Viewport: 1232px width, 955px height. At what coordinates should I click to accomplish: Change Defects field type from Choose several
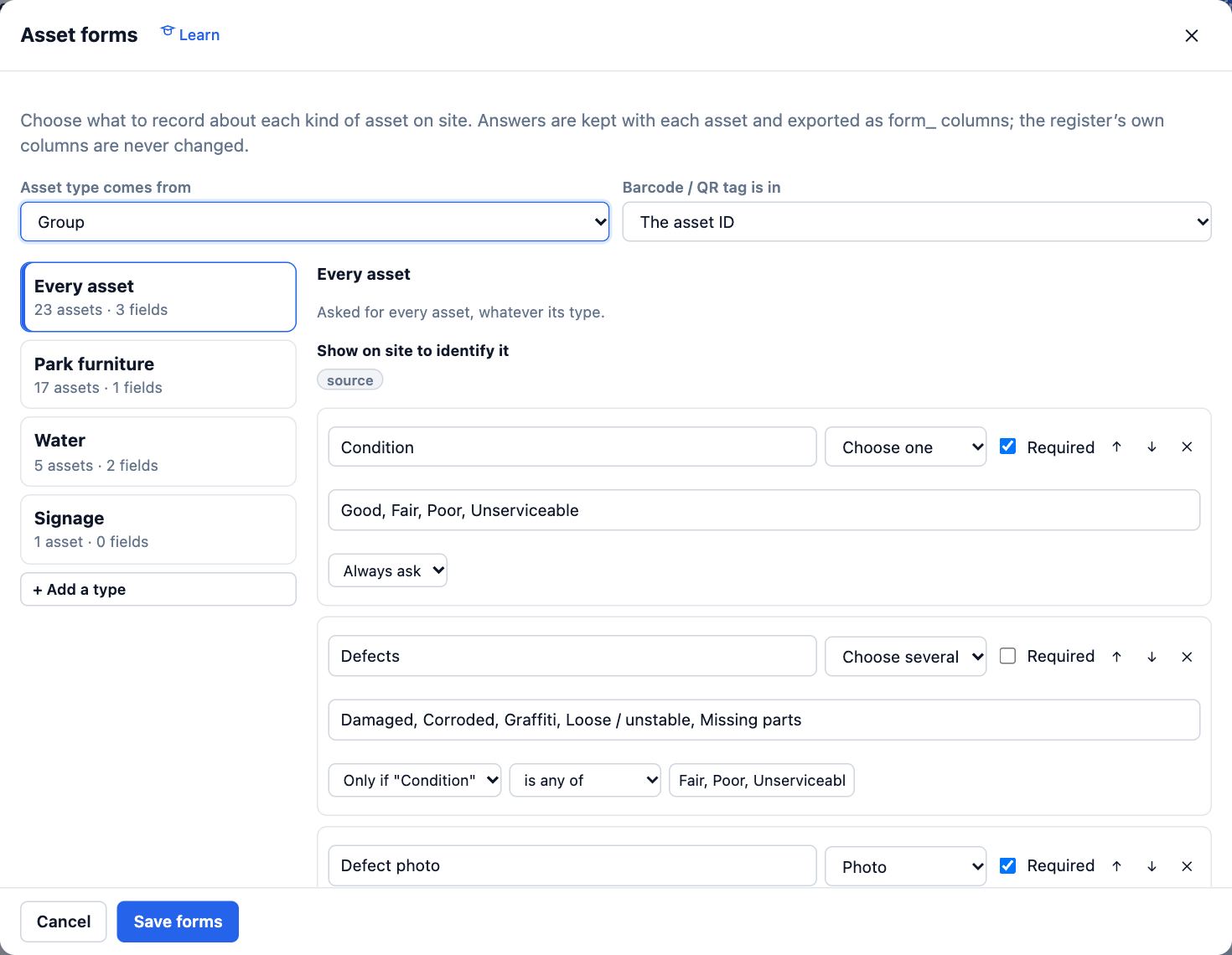[906, 657]
